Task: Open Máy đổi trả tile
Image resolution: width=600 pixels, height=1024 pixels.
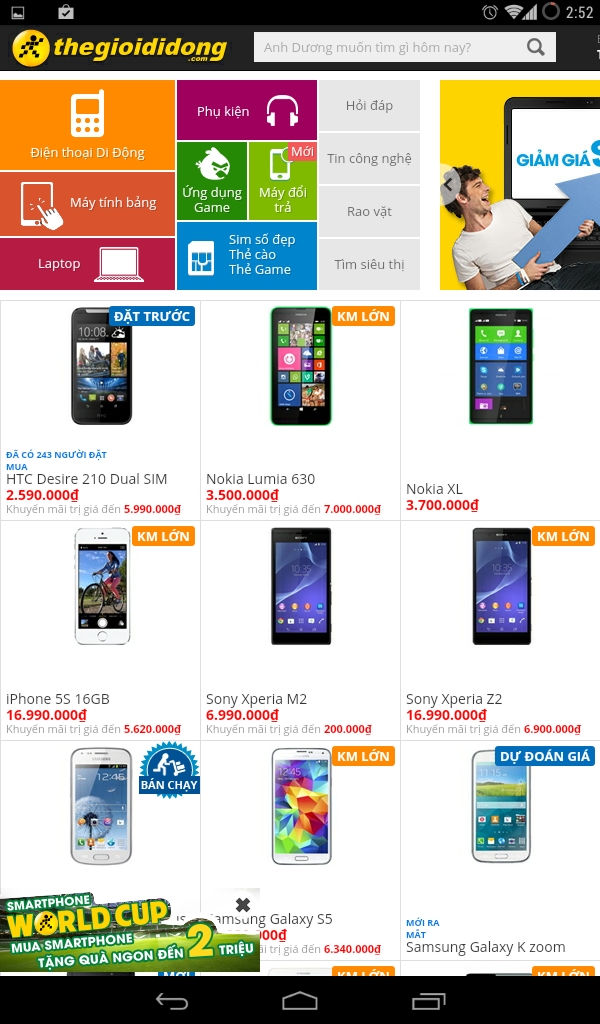Action: click(x=283, y=181)
